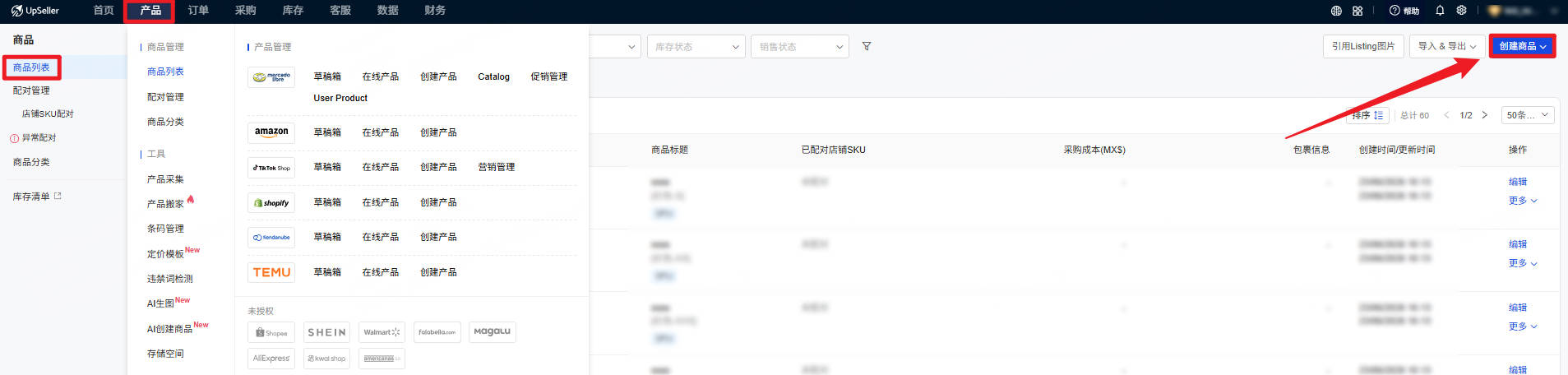Open the 50条 page size dropdown
Screen dimensions: 1568x375
click(1528, 115)
